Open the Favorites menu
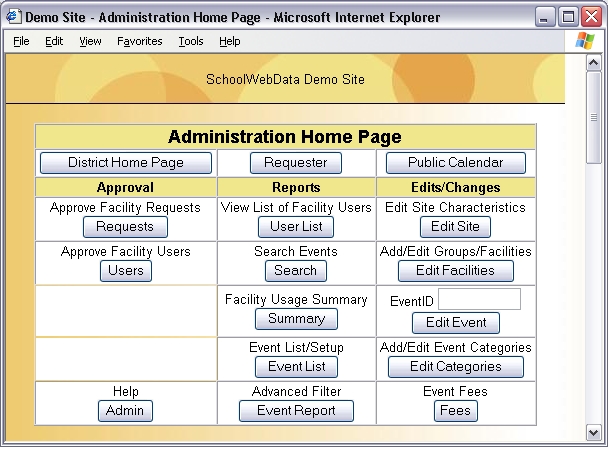The height and width of the screenshot is (449, 609). (x=140, y=41)
